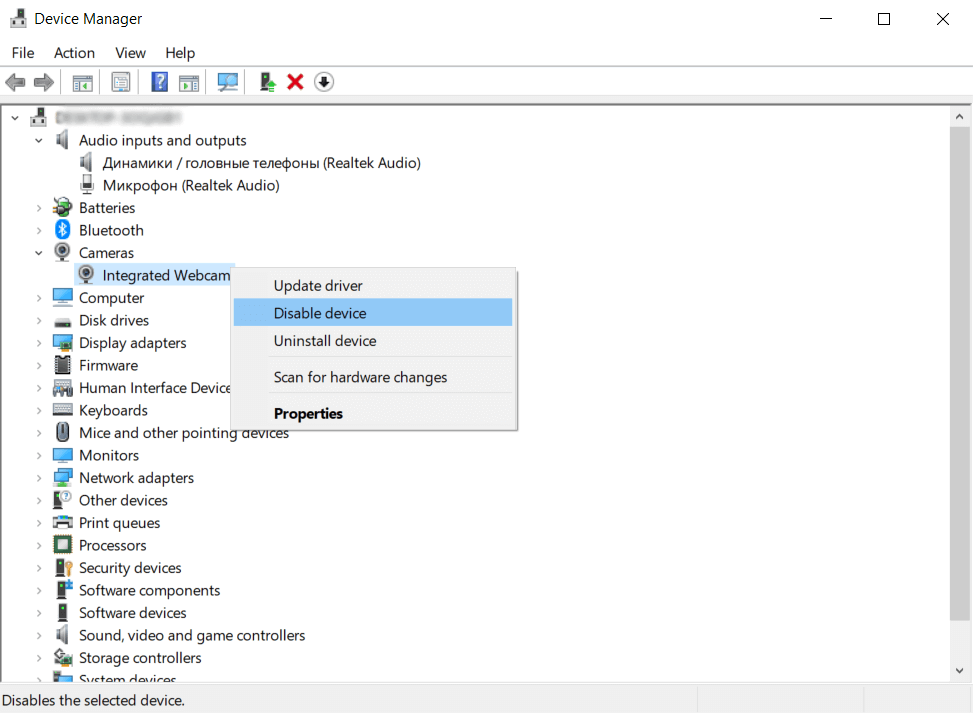The height and width of the screenshot is (713, 973).
Task: Click the blue Help question-mark icon
Action: (x=159, y=82)
